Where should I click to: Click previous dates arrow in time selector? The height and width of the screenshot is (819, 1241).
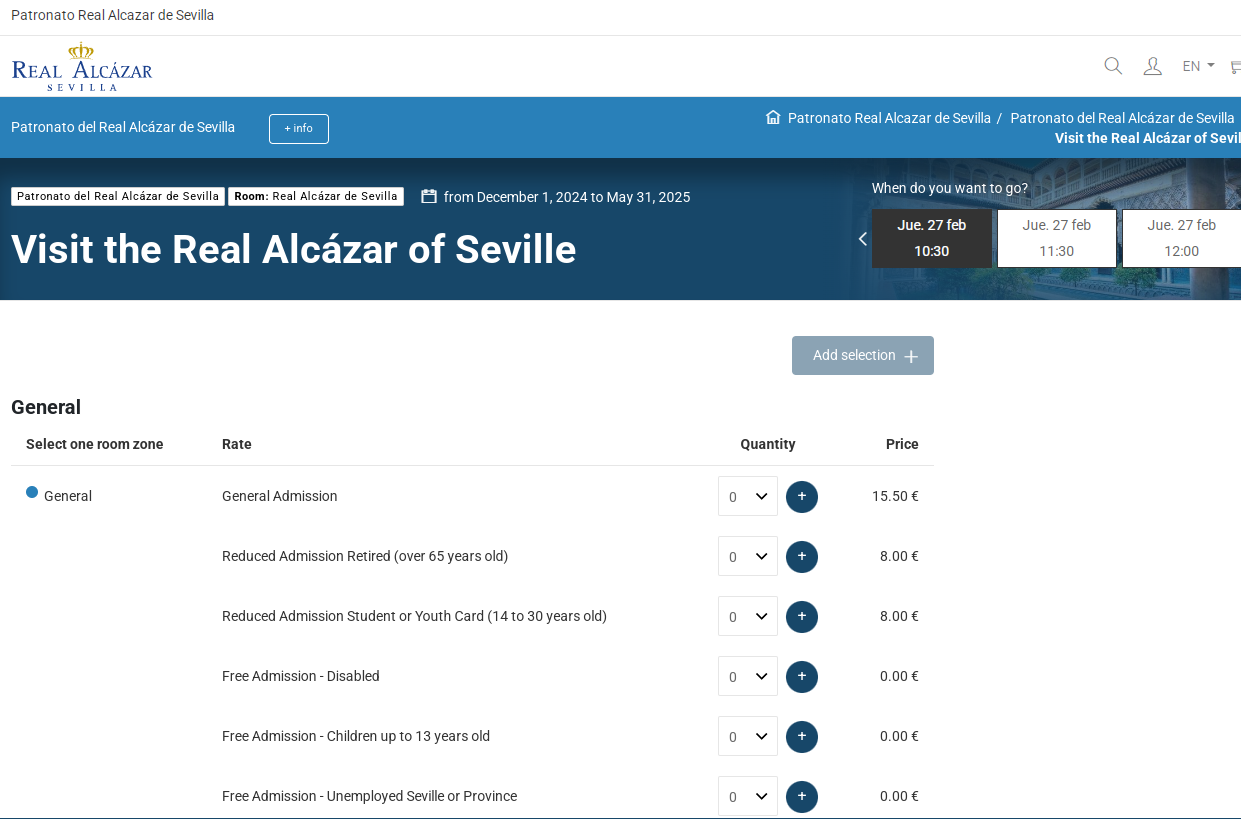[862, 239]
